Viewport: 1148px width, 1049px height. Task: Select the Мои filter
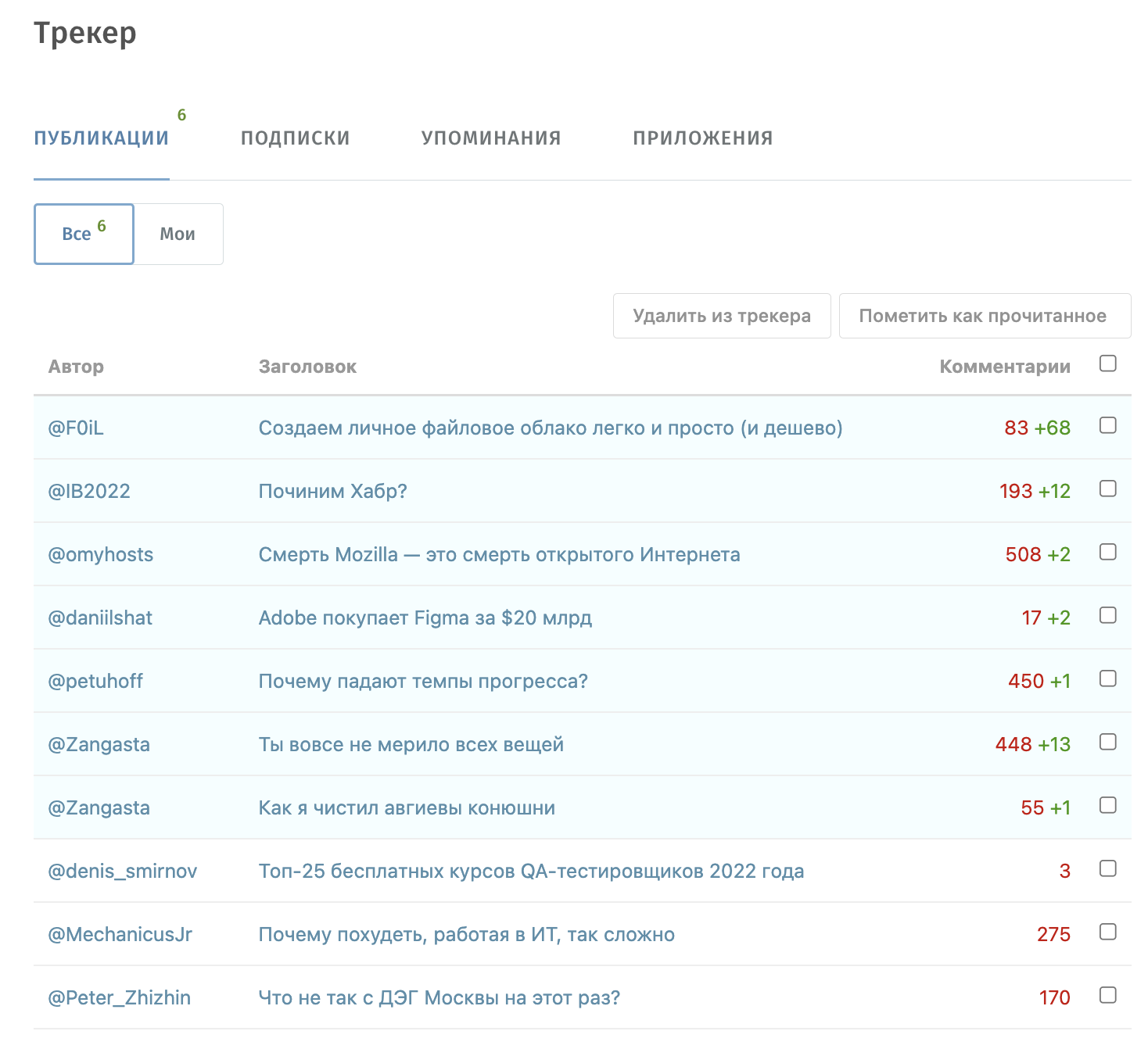tap(178, 234)
